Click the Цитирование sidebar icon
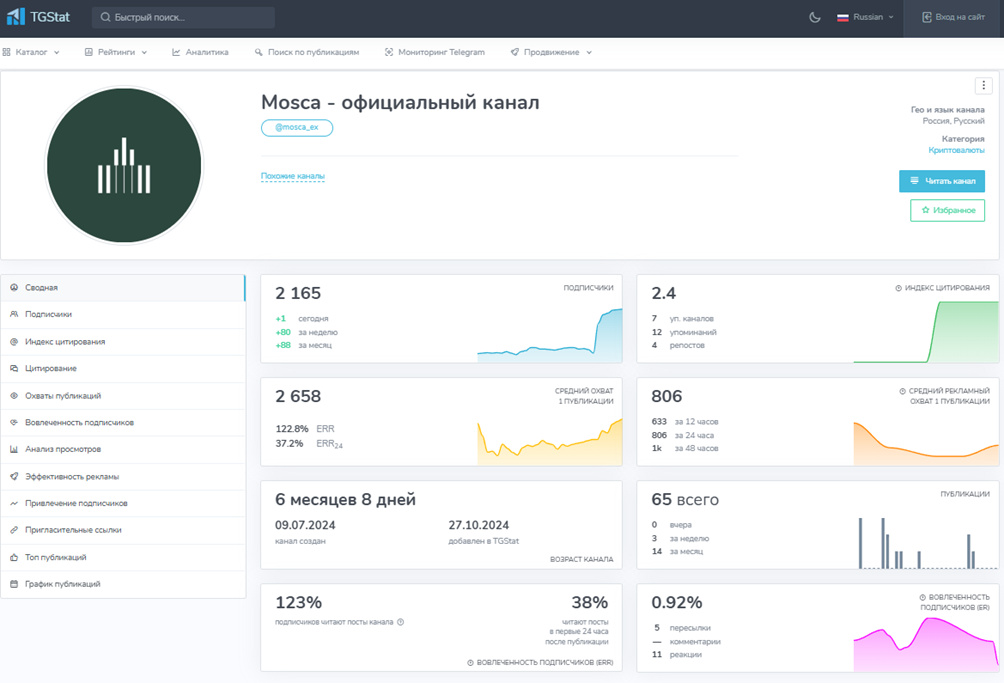1004x683 pixels. (x=14, y=368)
